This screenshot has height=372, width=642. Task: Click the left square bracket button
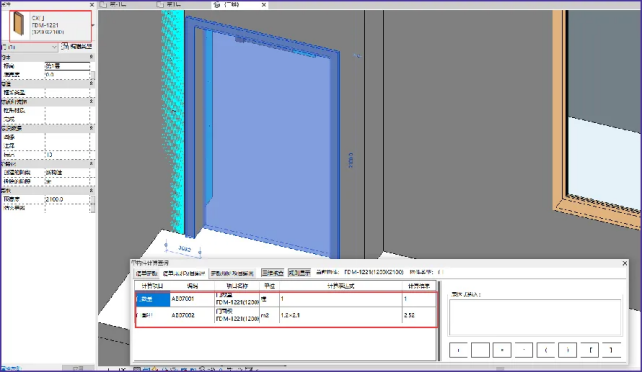click(x=590, y=350)
